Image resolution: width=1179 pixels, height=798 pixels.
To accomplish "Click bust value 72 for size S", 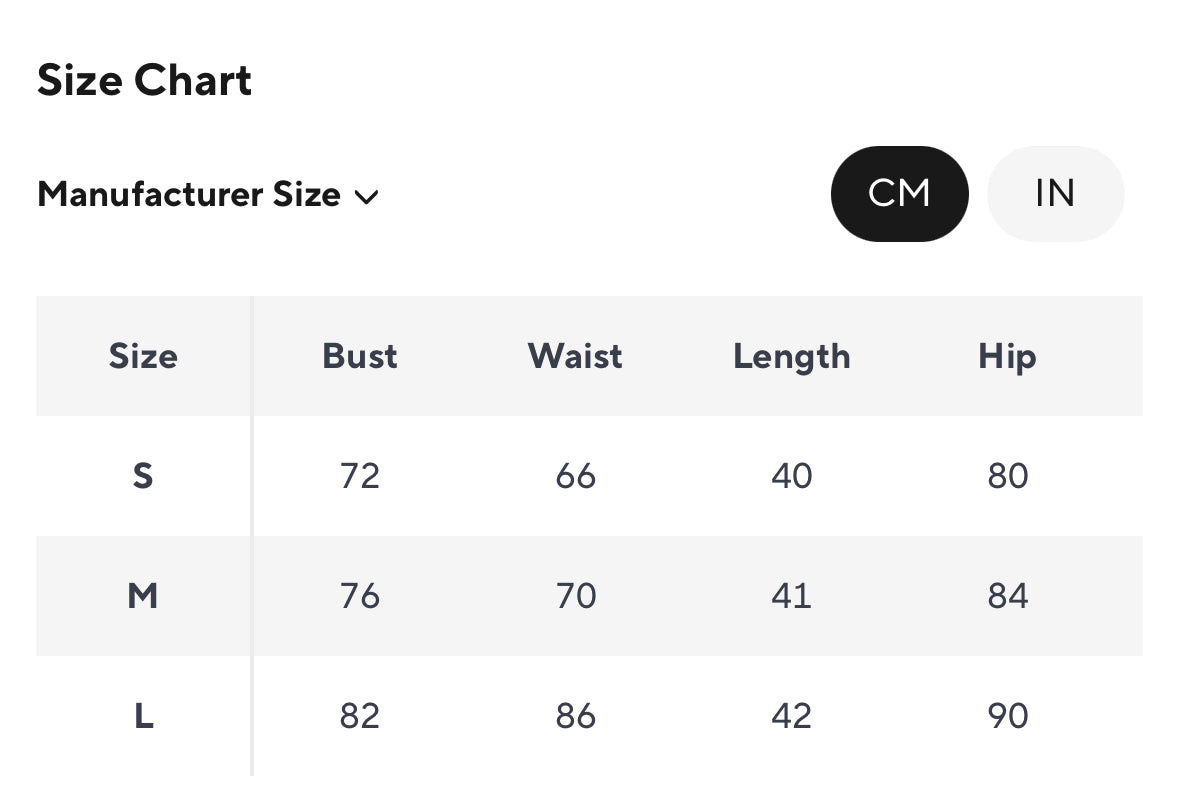I will point(359,476).
